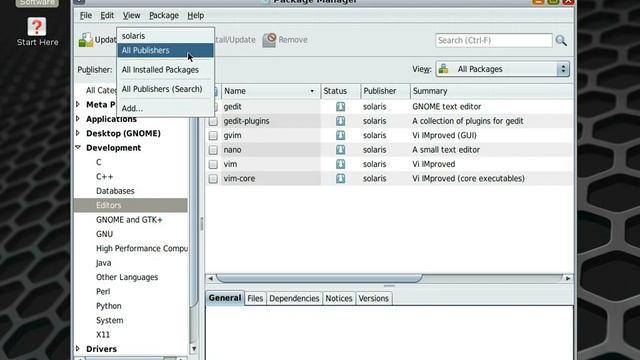The width and height of the screenshot is (640, 360).
Task: Click the right arrow of package list scrollbar
Action: click(568, 278)
